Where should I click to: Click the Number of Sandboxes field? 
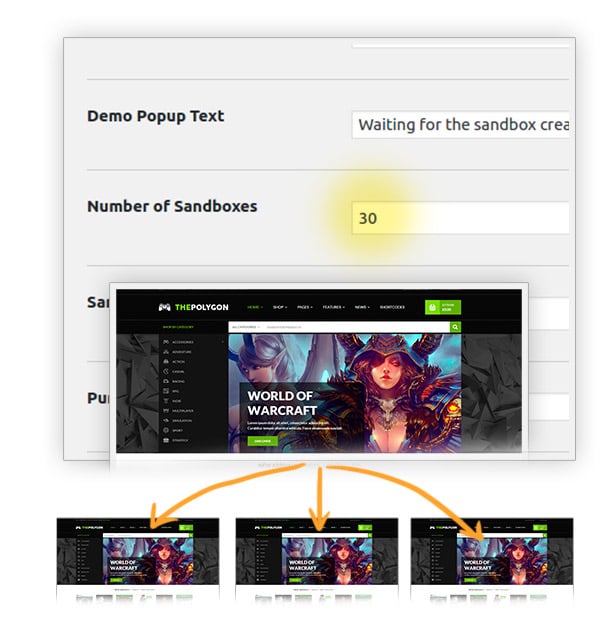460,218
